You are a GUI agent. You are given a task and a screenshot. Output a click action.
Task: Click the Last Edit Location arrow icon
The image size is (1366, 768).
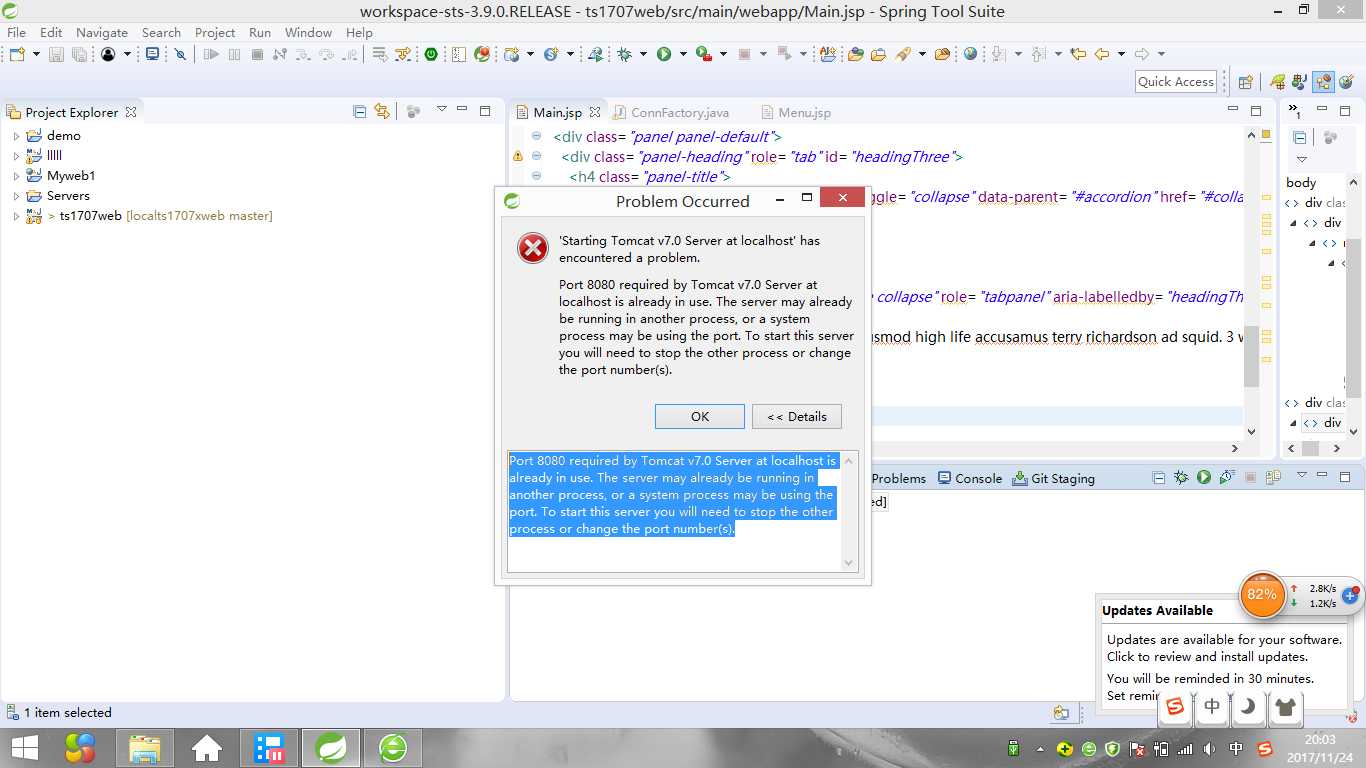pos(1078,54)
